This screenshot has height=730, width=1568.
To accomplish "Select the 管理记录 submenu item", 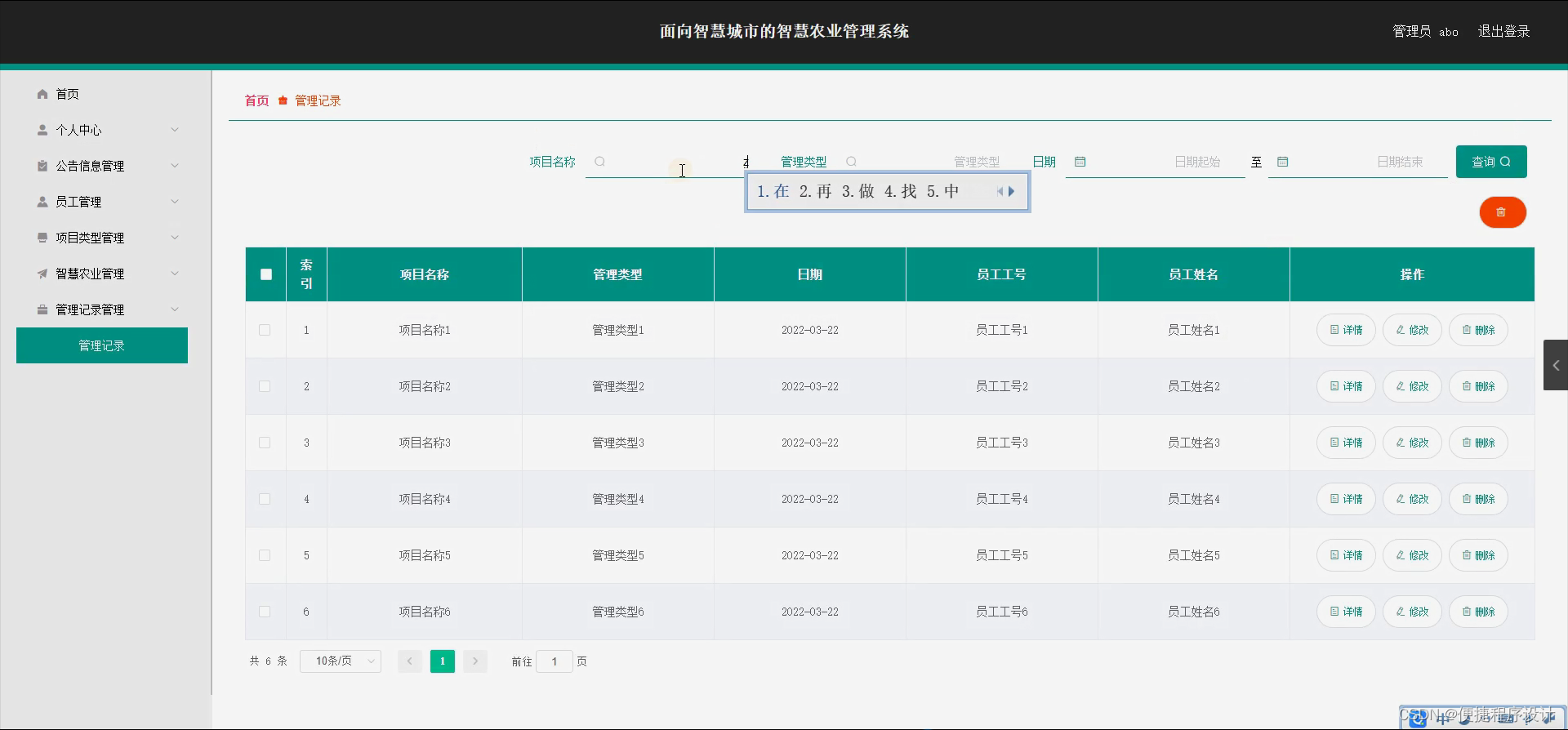I will 102,346.
